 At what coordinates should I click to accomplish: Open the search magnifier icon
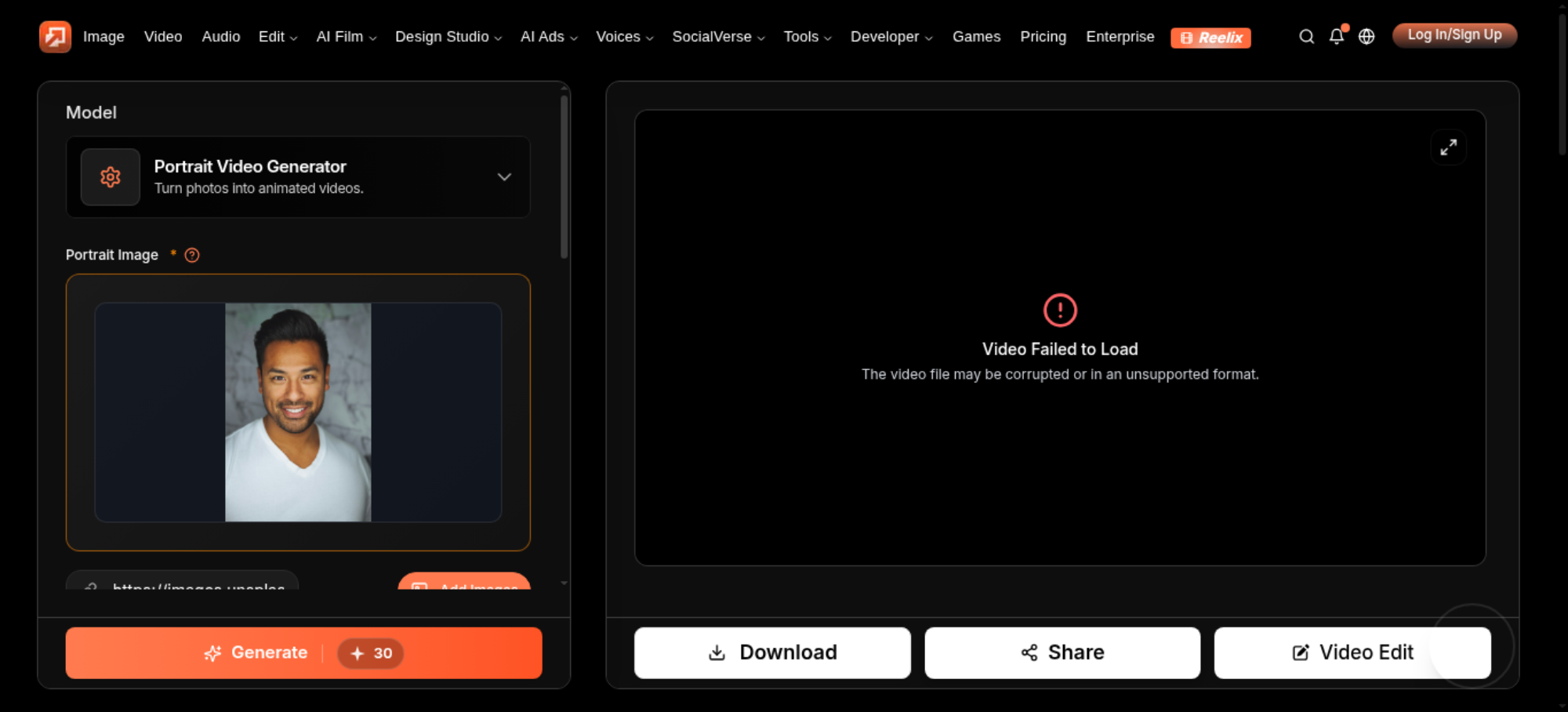(1306, 37)
